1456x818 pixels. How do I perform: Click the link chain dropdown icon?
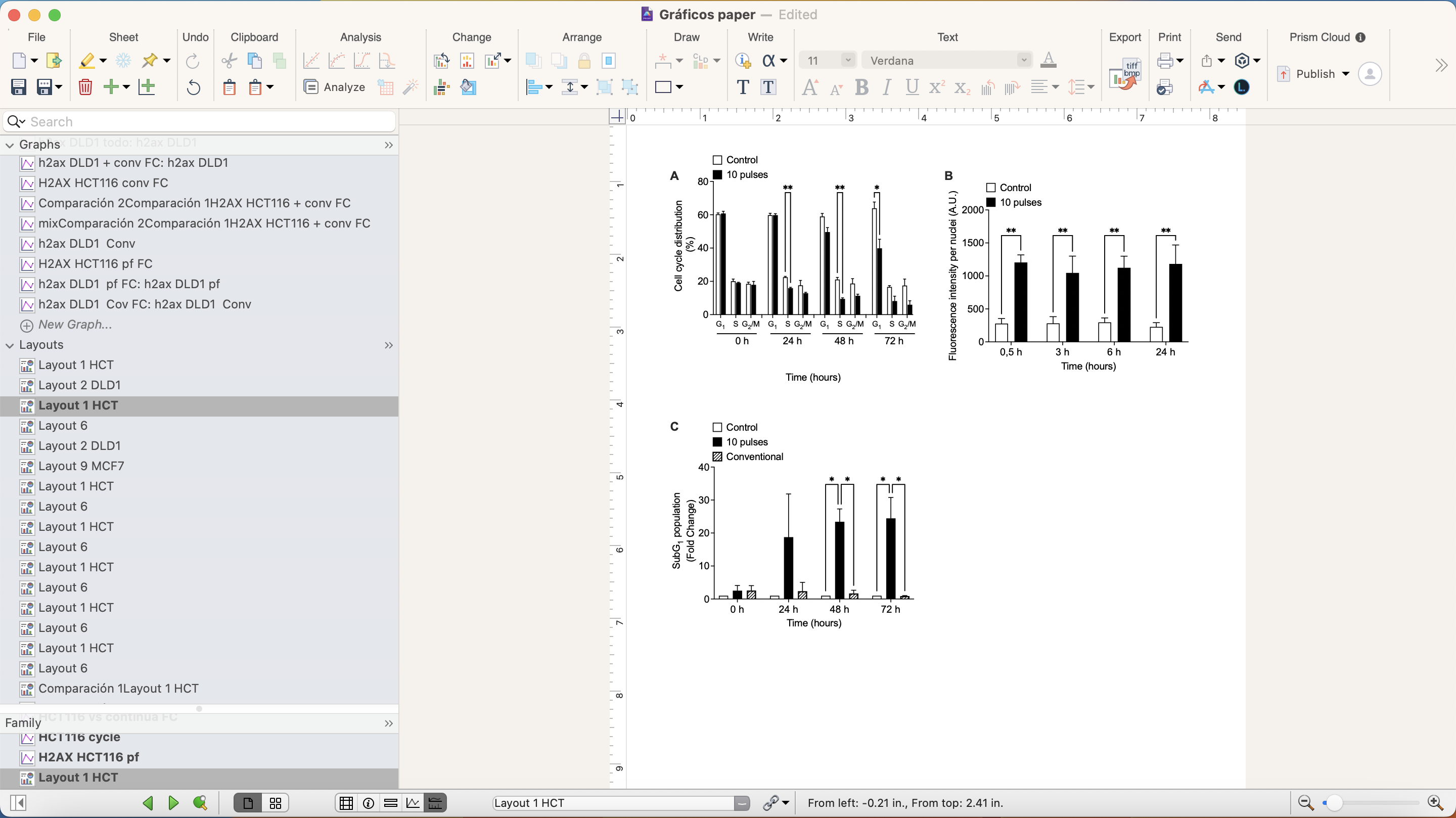pyautogui.click(x=775, y=803)
